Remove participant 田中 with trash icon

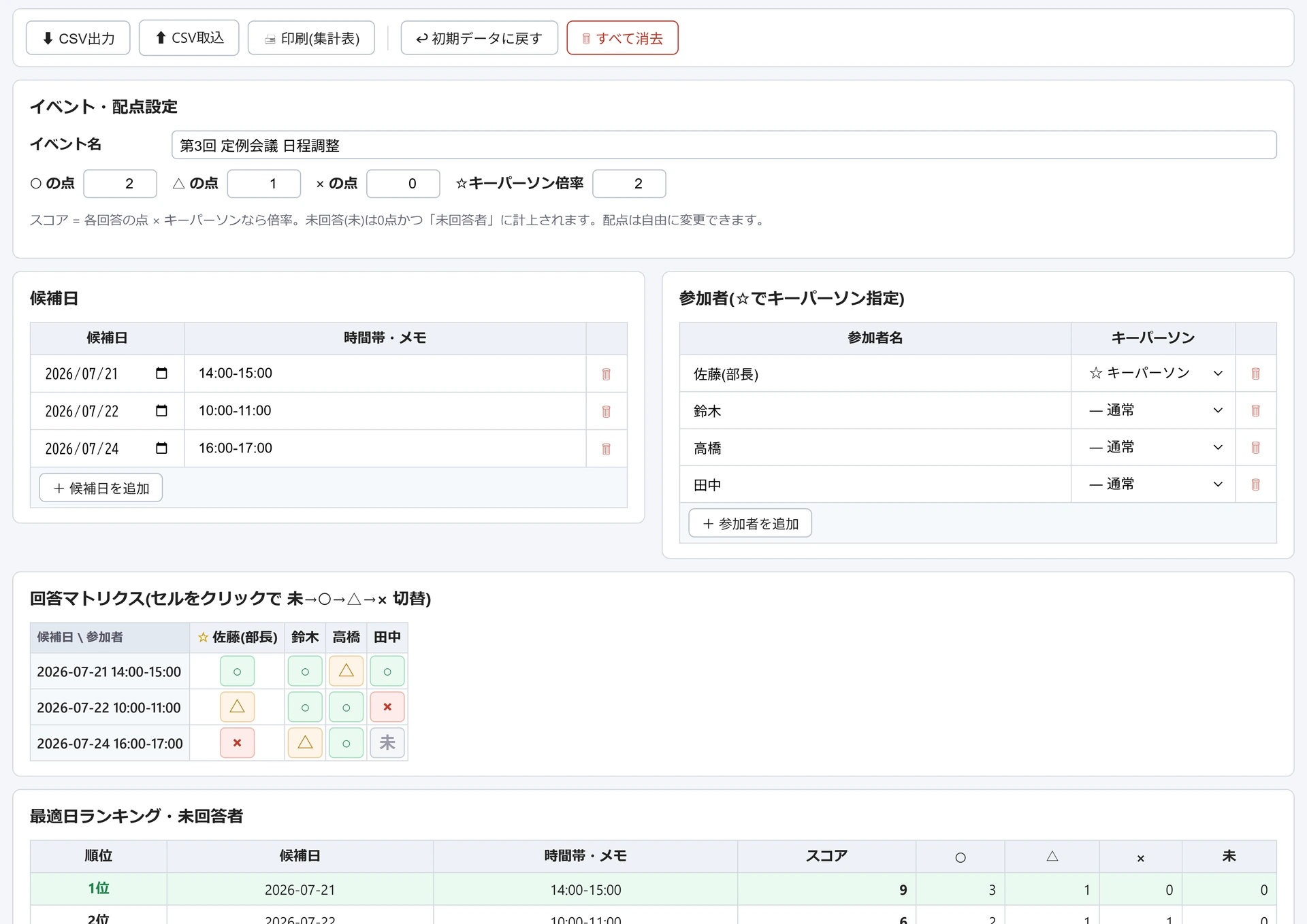(x=1255, y=484)
